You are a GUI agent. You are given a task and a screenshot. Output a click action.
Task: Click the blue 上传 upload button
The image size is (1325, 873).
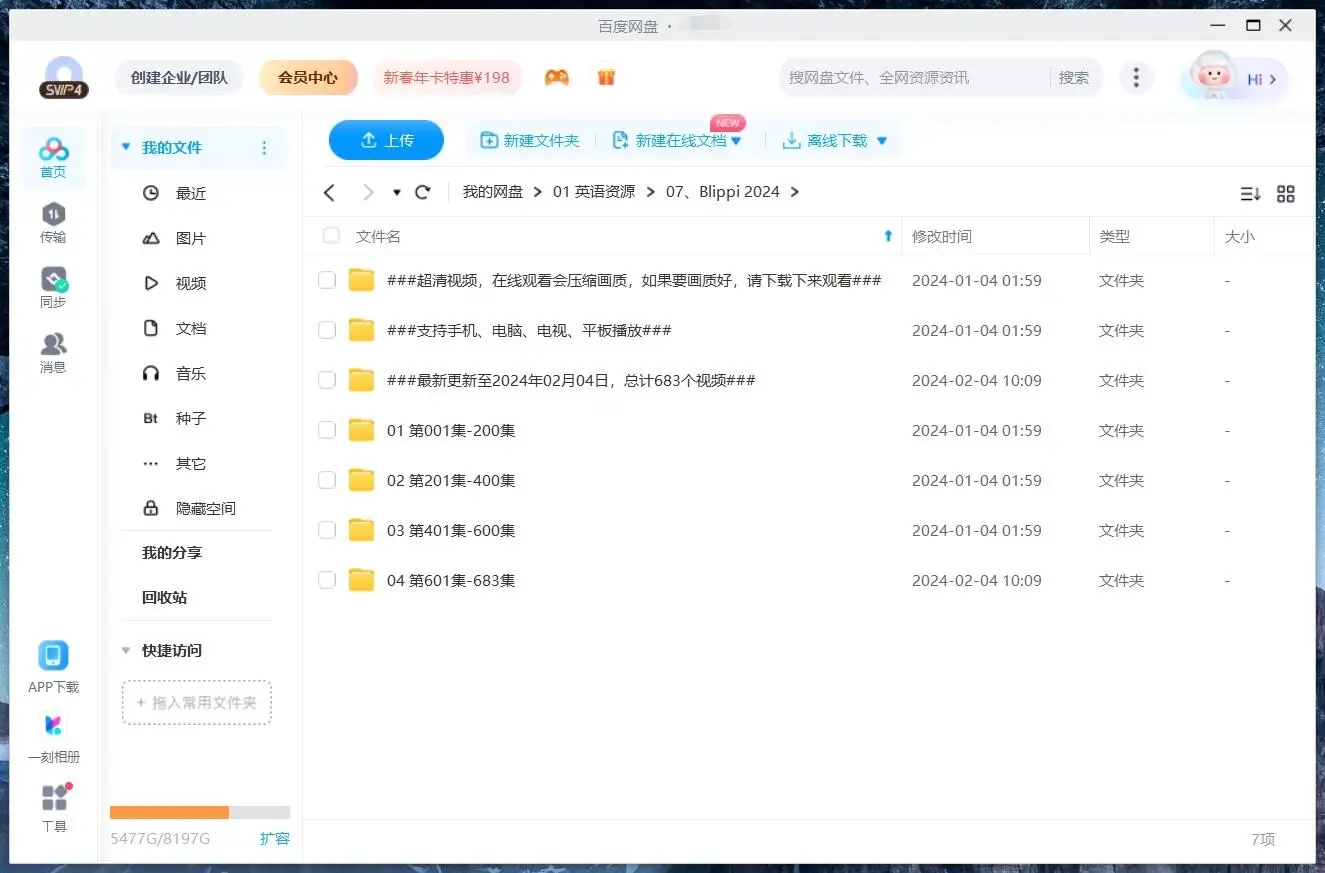tap(386, 141)
